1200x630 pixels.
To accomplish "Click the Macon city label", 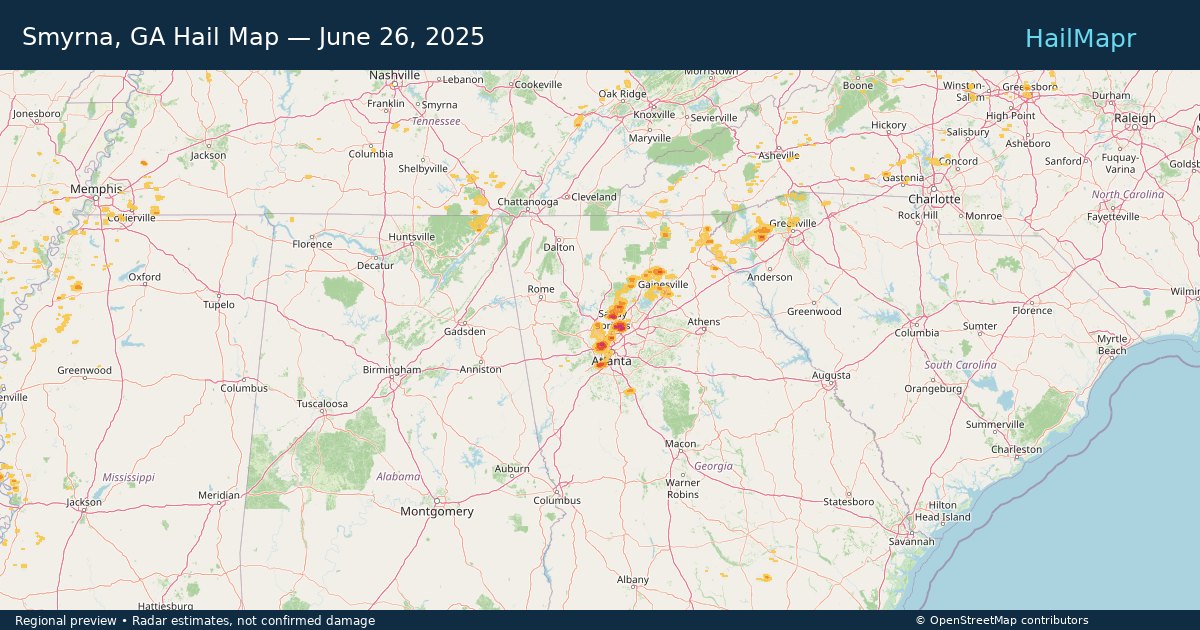I will (x=681, y=444).
